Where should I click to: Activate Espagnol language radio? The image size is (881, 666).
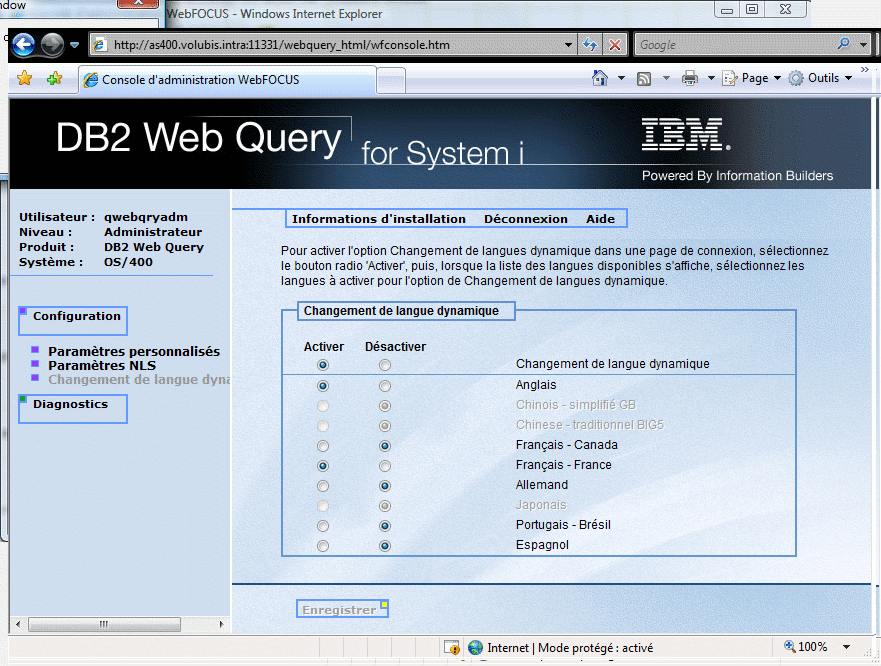click(x=323, y=546)
